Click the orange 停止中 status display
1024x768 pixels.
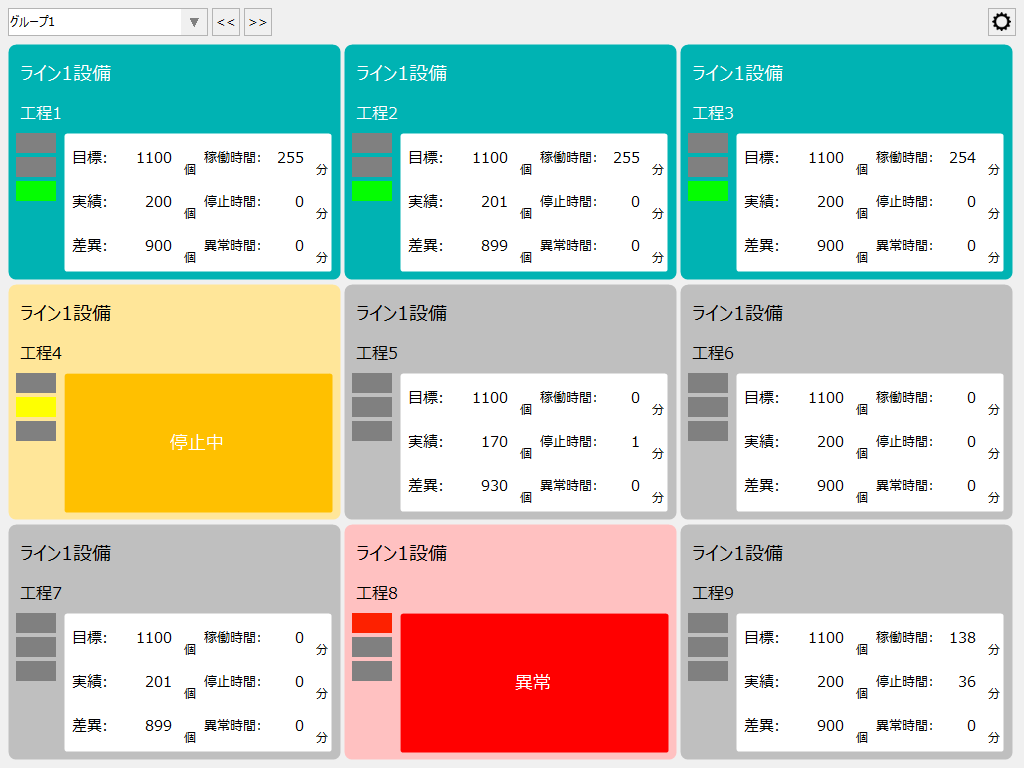[197, 442]
